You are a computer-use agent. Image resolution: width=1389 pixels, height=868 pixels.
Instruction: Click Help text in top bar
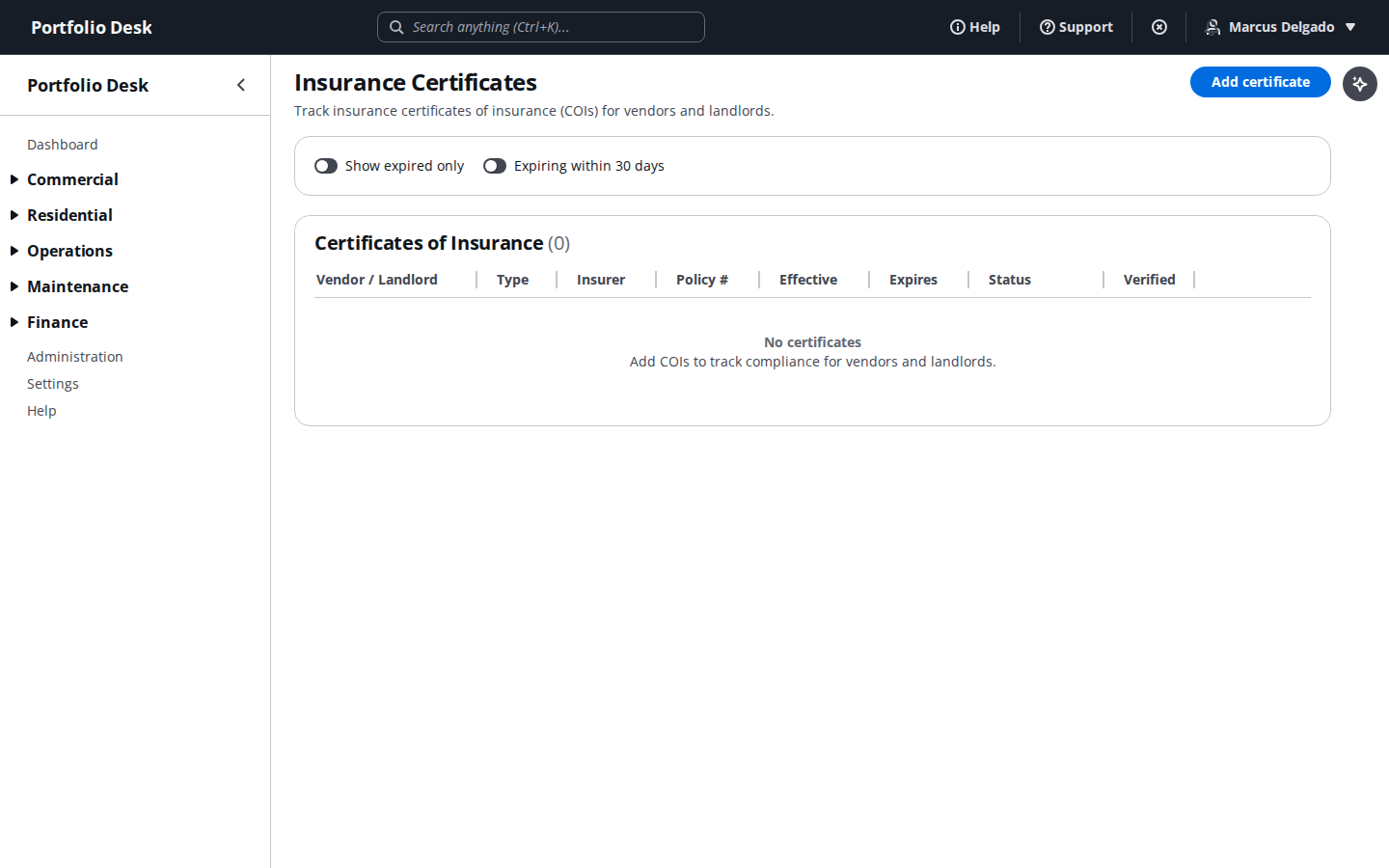pyautogui.click(x=985, y=27)
